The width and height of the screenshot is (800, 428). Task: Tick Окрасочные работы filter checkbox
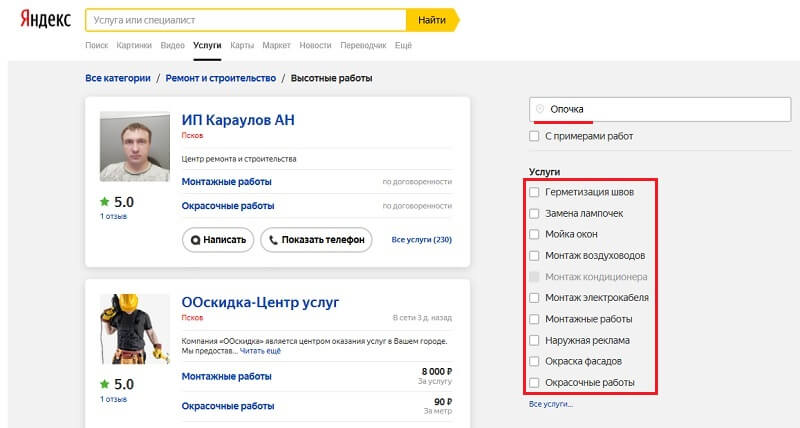(x=534, y=383)
